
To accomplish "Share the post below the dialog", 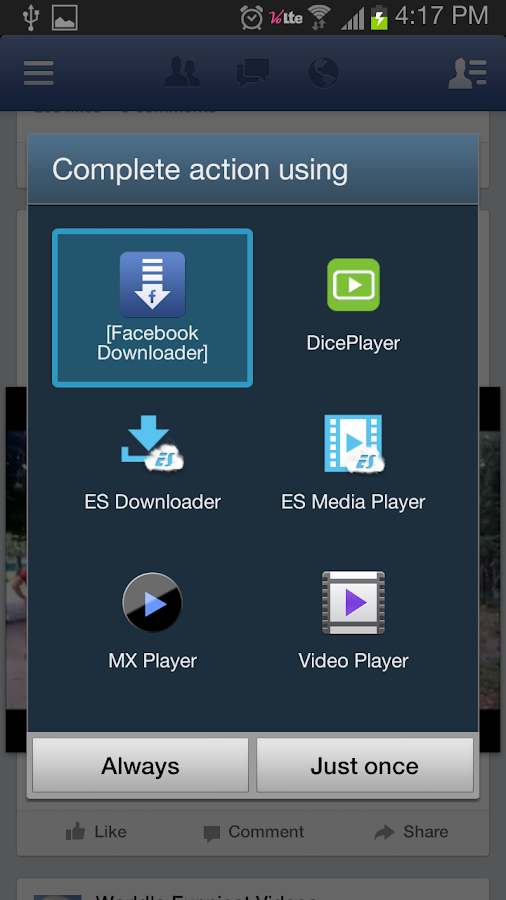I will pos(411,832).
